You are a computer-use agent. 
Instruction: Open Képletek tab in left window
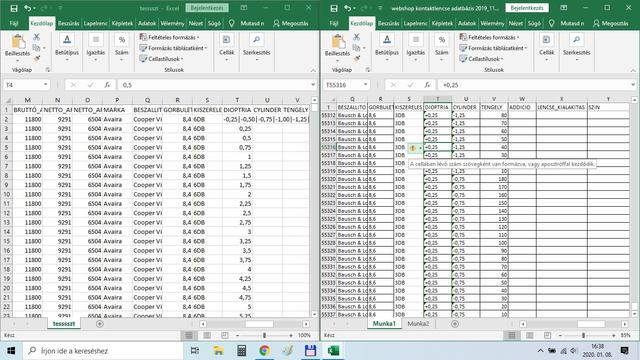point(122,24)
